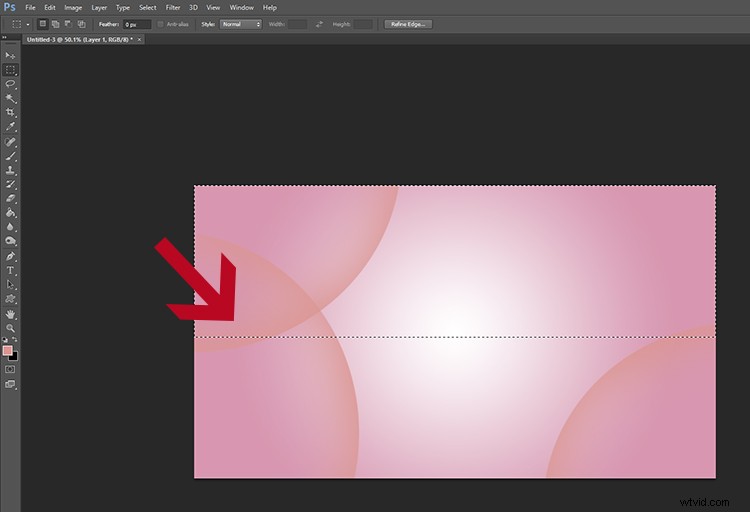Select the Crop tool
Image resolution: width=750 pixels, height=512 pixels.
[x=10, y=112]
